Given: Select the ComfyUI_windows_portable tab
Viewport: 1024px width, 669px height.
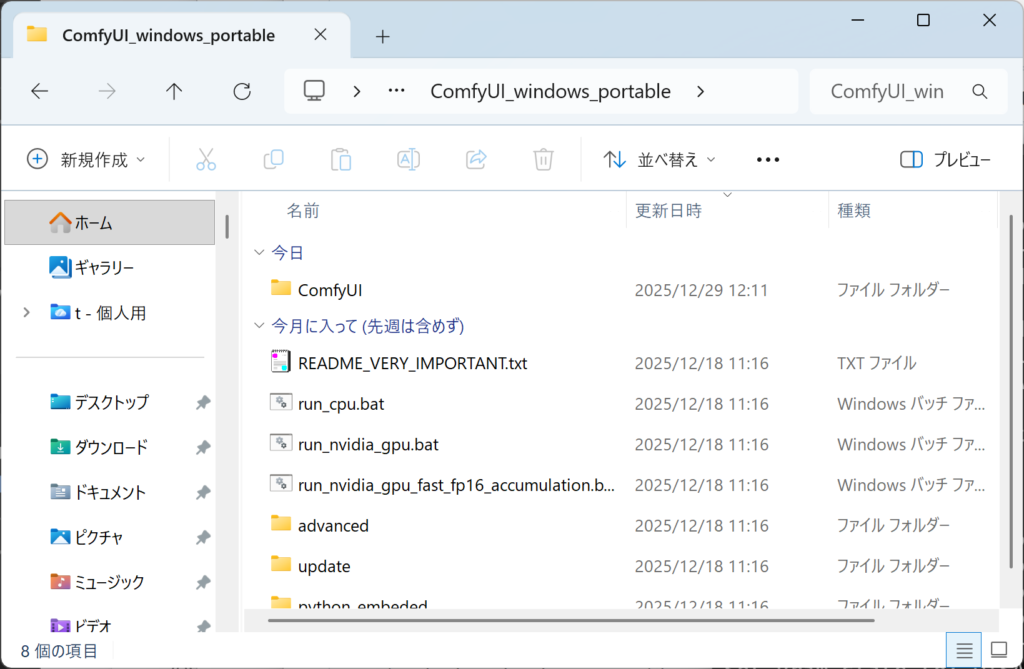Looking at the screenshot, I should pyautogui.click(x=168, y=35).
